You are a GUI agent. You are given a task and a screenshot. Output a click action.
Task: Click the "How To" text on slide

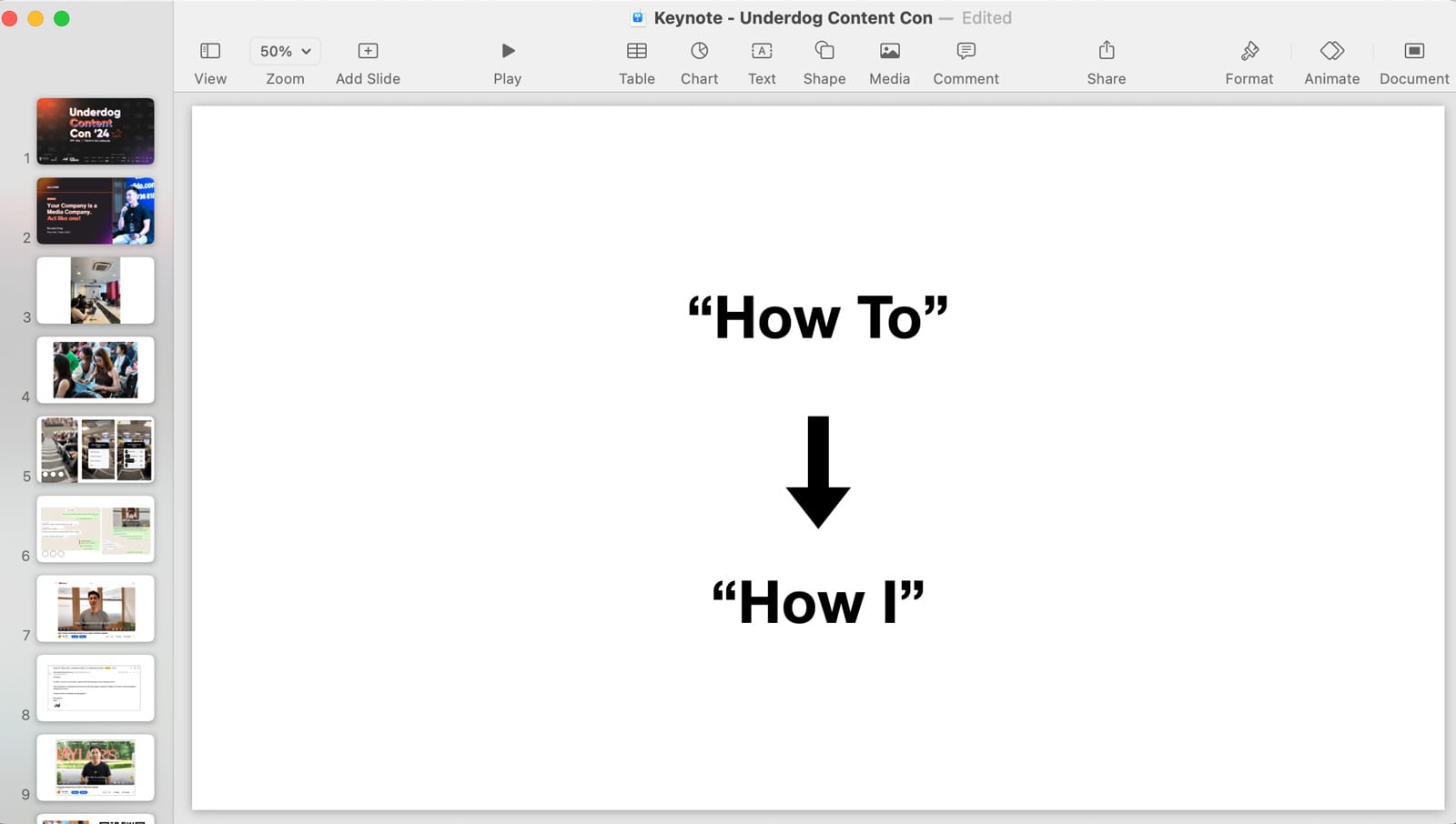point(818,317)
